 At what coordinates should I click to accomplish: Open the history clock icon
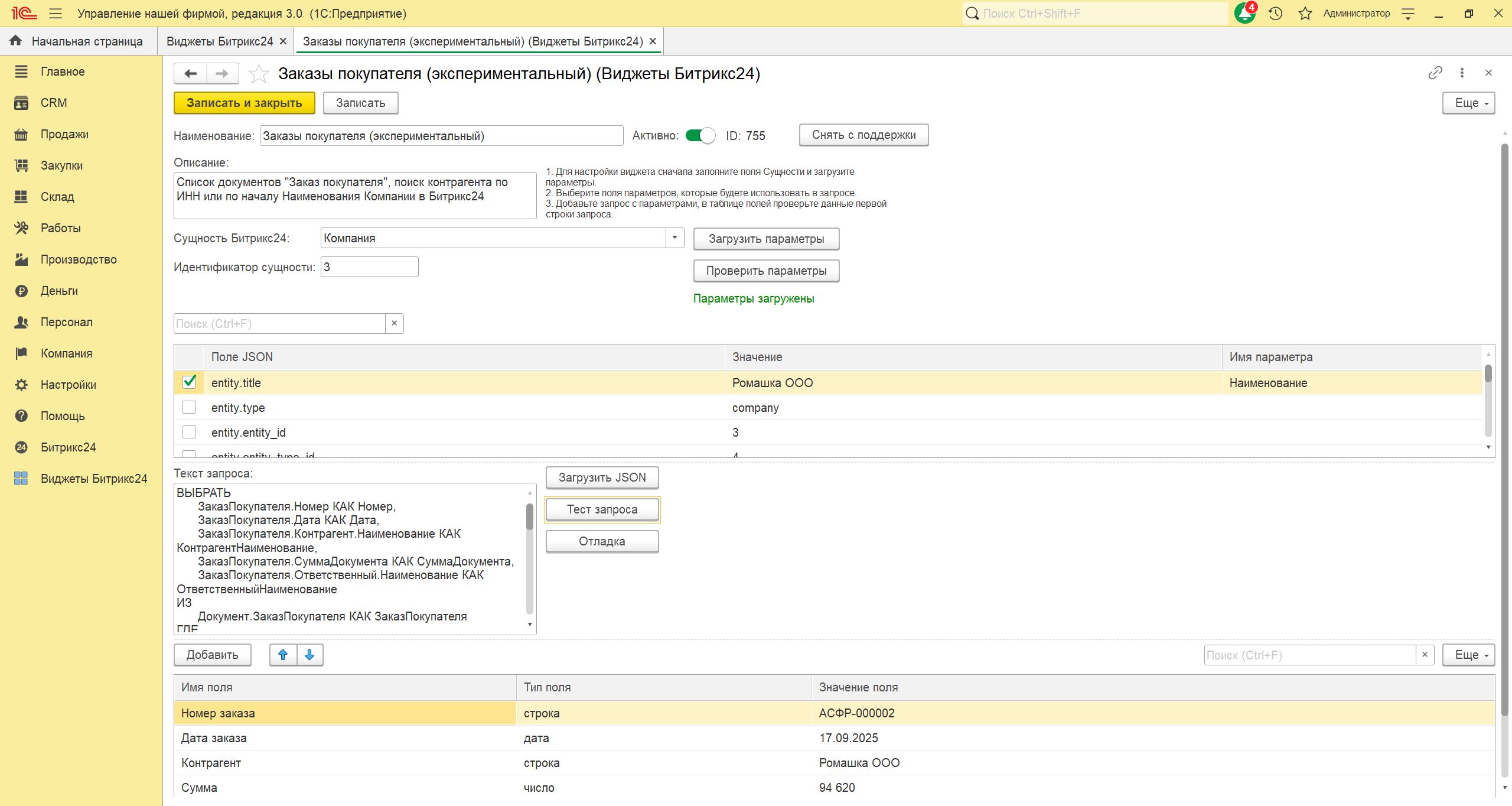[1275, 13]
